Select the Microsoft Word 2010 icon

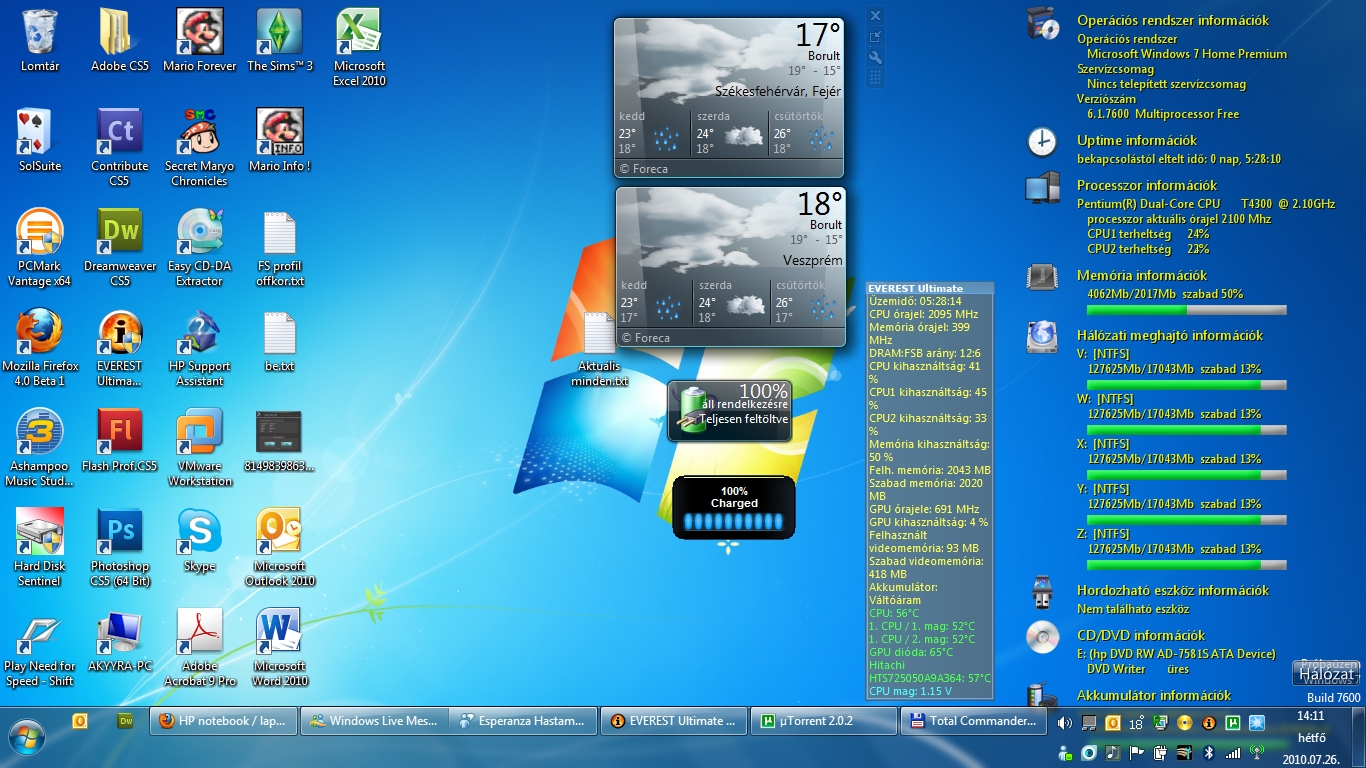pos(280,647)
